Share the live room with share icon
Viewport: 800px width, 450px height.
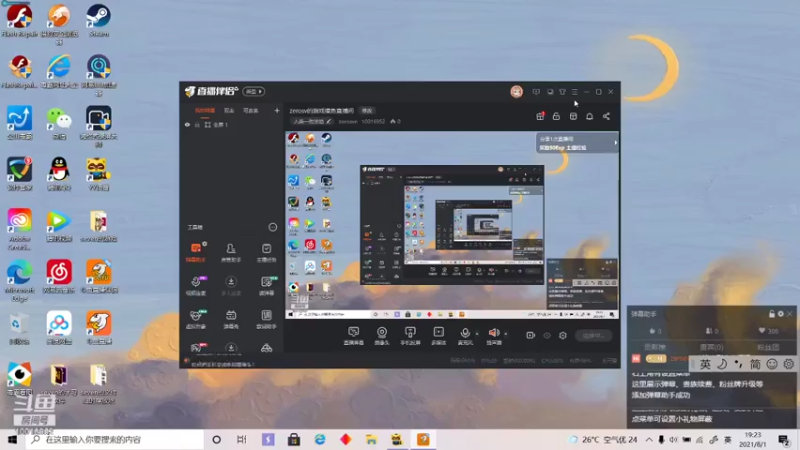click(x=606, y=116)
